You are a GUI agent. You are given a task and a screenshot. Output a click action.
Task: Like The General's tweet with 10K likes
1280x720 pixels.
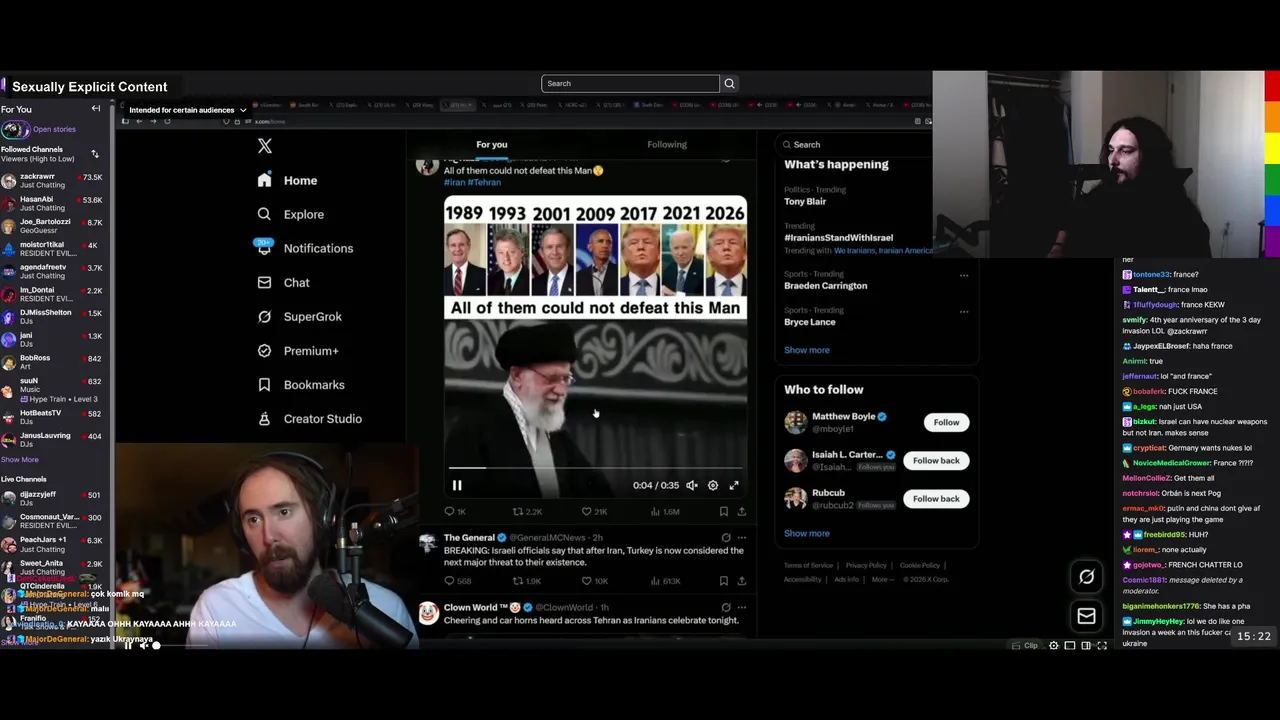point(594,581)
